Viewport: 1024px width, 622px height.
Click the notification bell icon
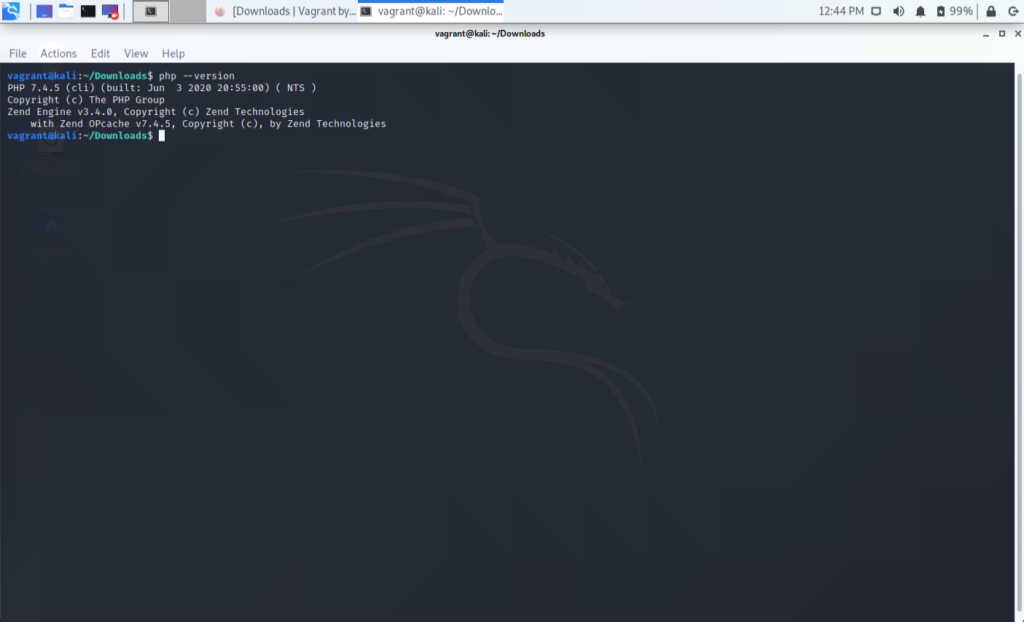921,11
